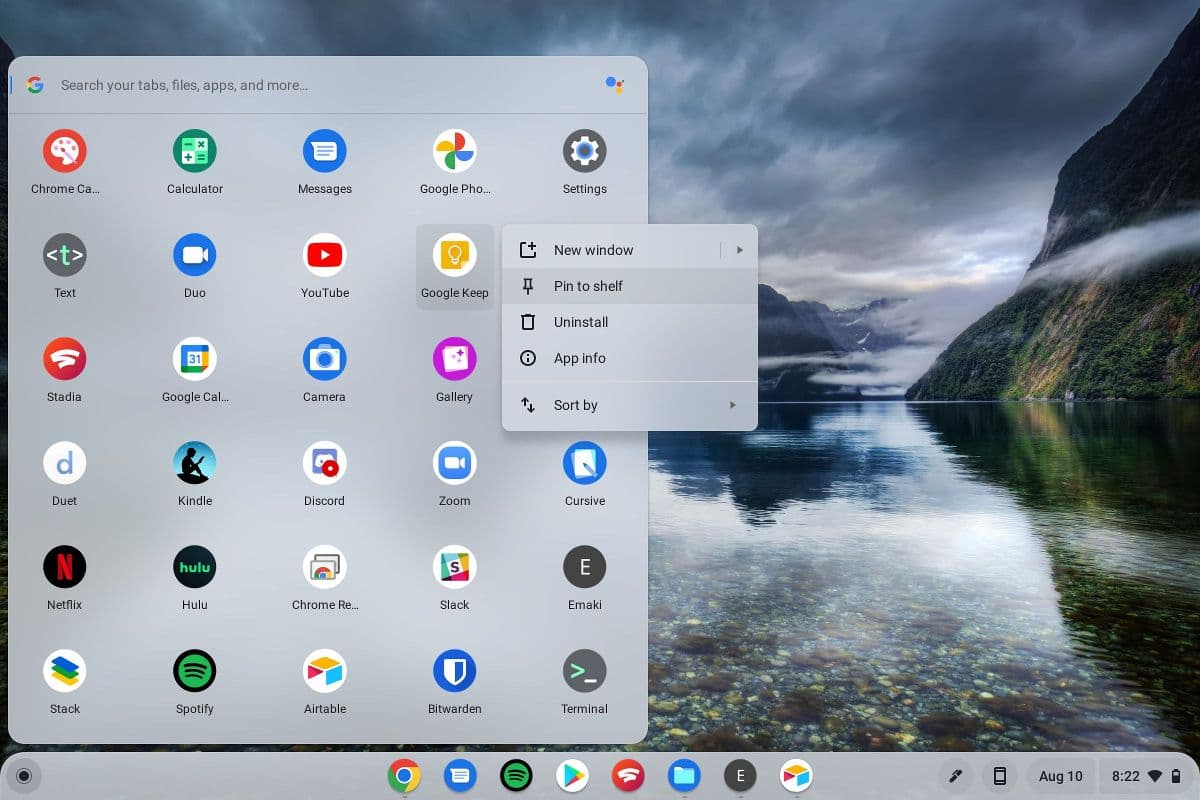This screenshot has width=1200, height=800.
Task: Open the Bitwarden password manager
Action: pyautogui.click(x=454, y=680)
